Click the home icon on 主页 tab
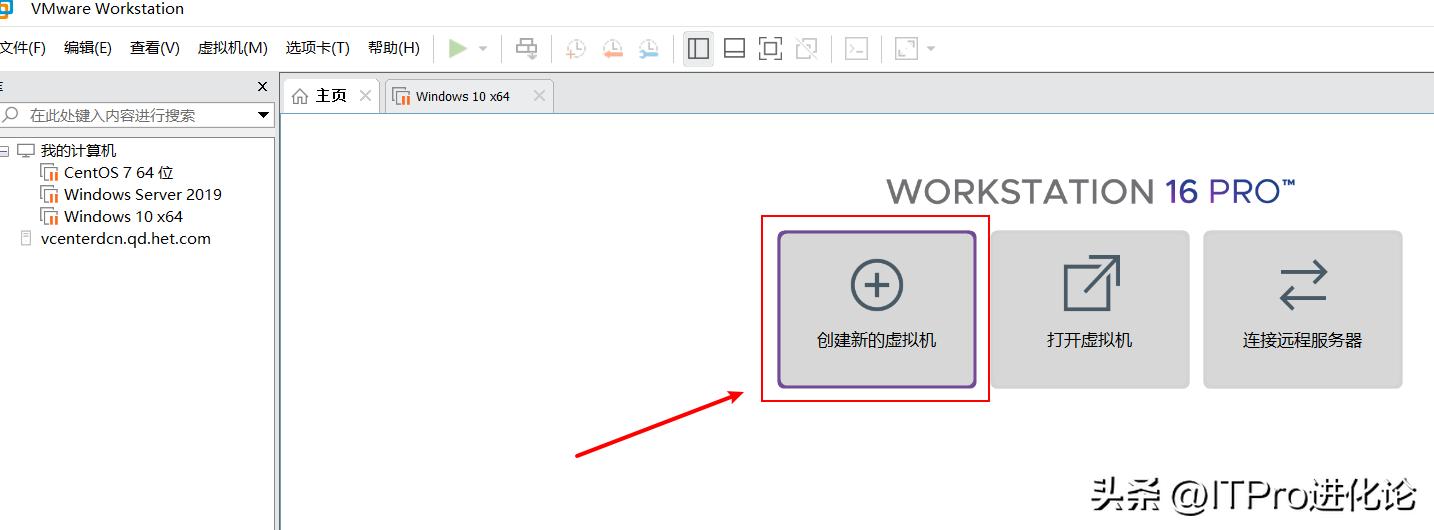 point(300,96)
